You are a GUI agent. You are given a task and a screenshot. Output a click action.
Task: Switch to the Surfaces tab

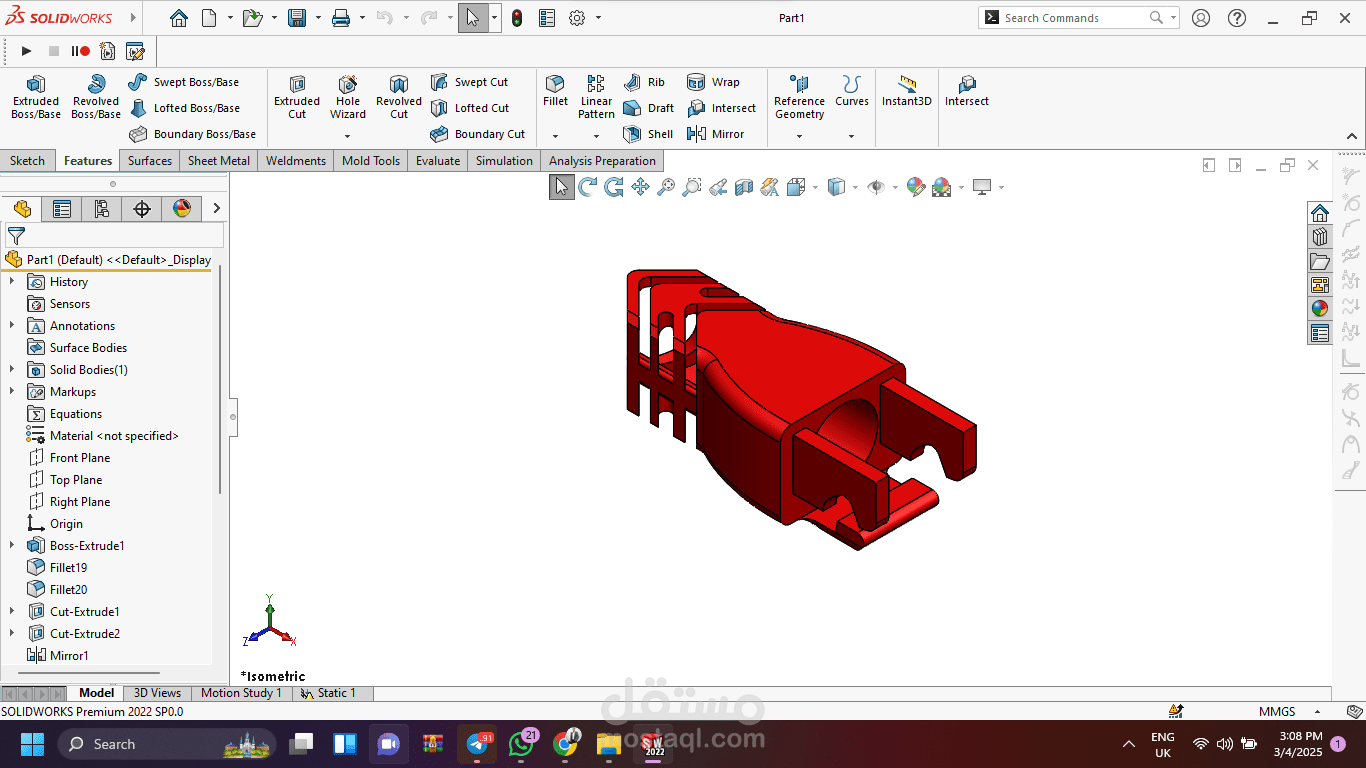coord(150,161)
